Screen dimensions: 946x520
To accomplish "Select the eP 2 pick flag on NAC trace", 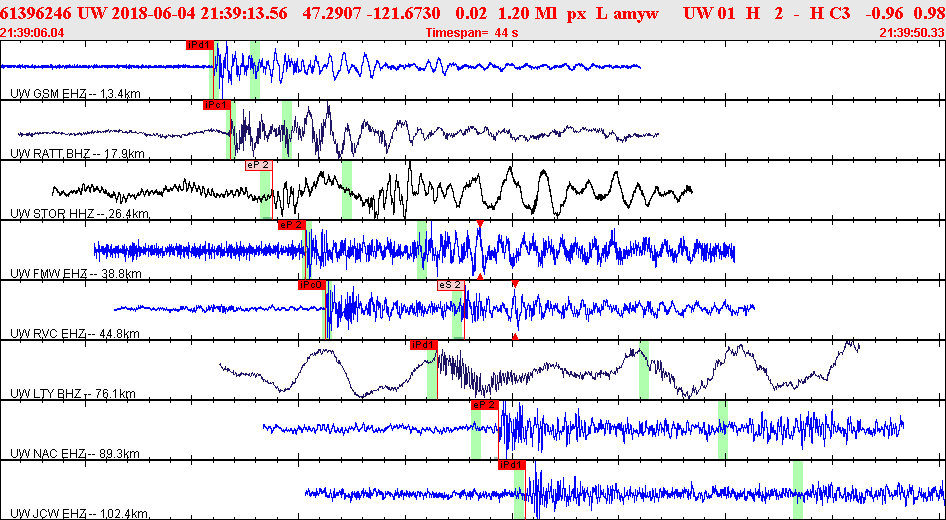I will pos(485,405).
